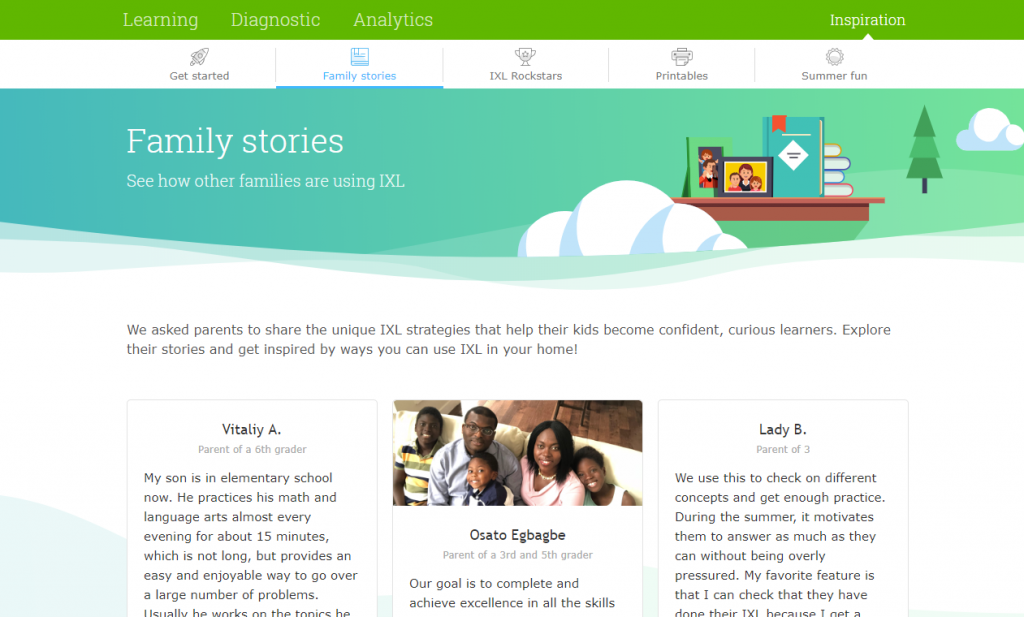Switch to the Printables tab
This screenshot has width=1024, height=617.
(681, 64)
